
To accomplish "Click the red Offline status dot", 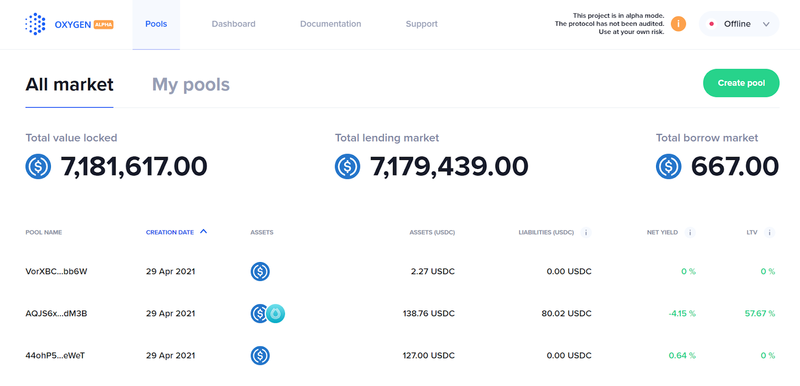I will [x=711, y=24].
